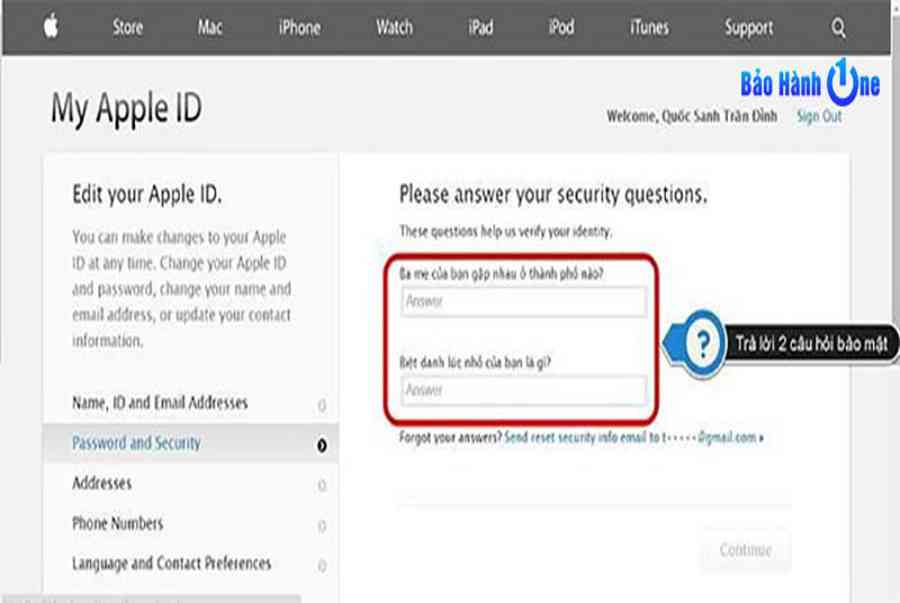Click the Sign Out link
The width and height of the screenshot is (900, 603).
[x=819, y=116]
